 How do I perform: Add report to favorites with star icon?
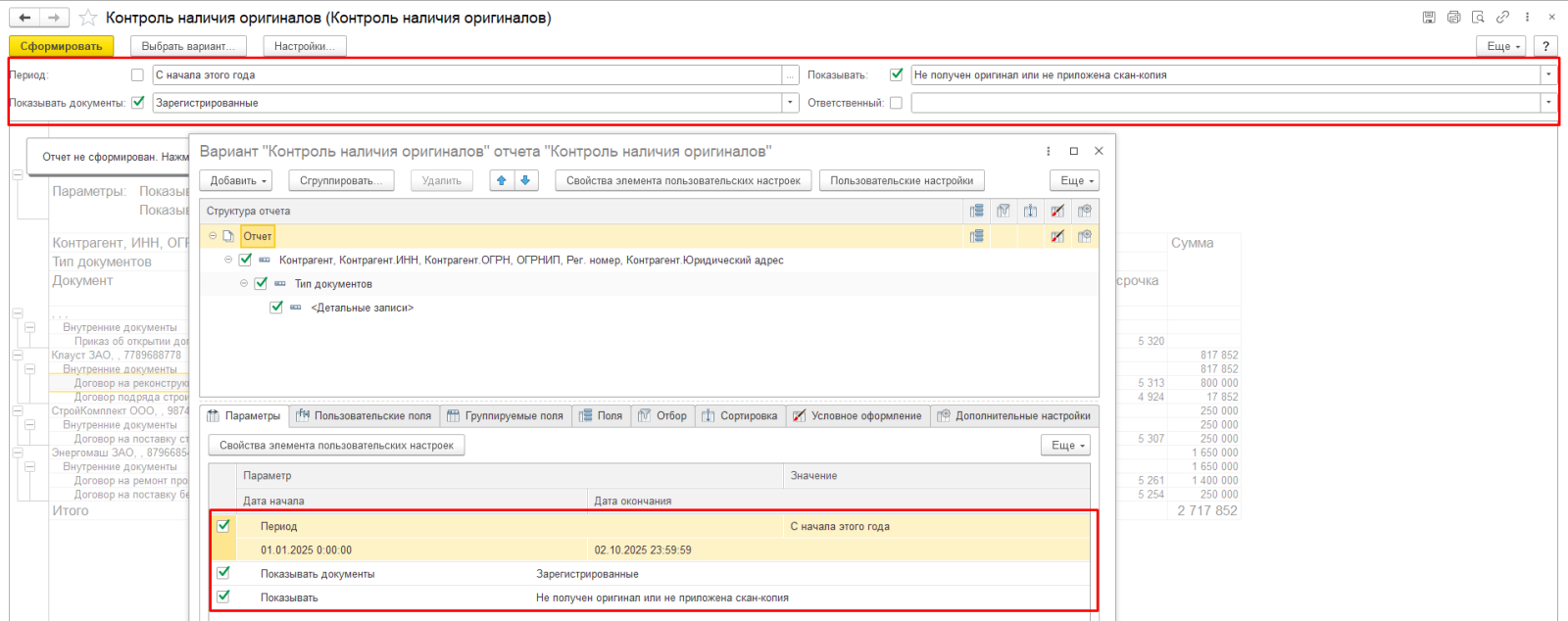coord(88,18)
